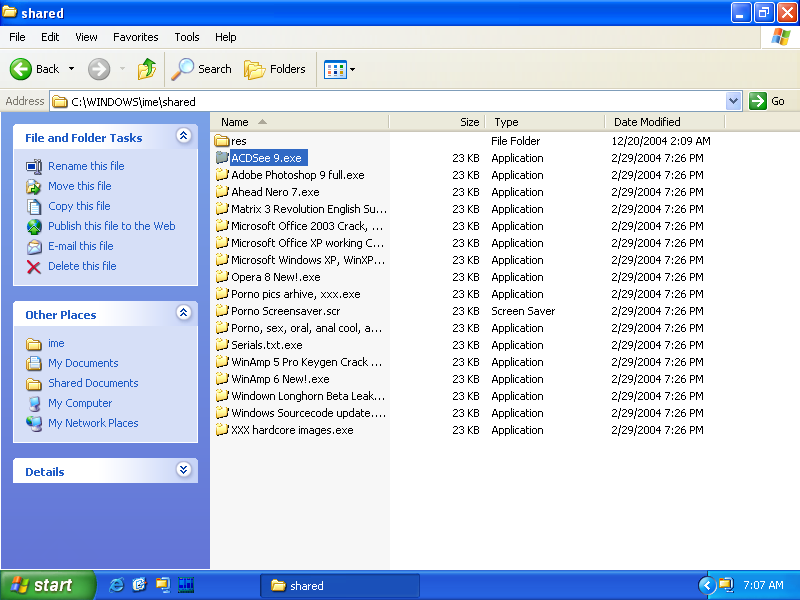Open the Help menu
Screen dimensions: 800x600
pyautogui.click(x=226, y=37)
